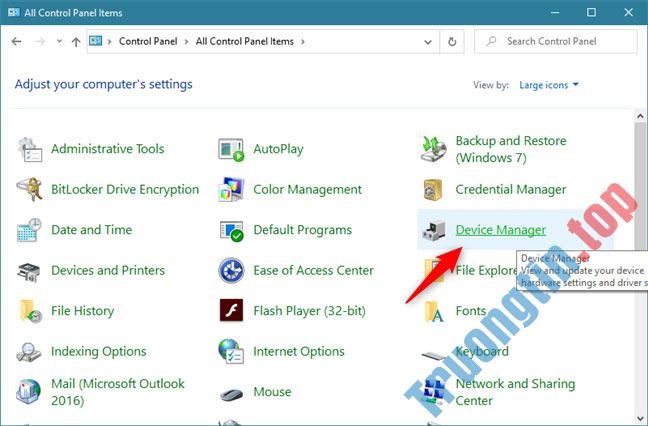Open the File History link
The height and width of the screenshot is (426, 648).
click(82, 311)
